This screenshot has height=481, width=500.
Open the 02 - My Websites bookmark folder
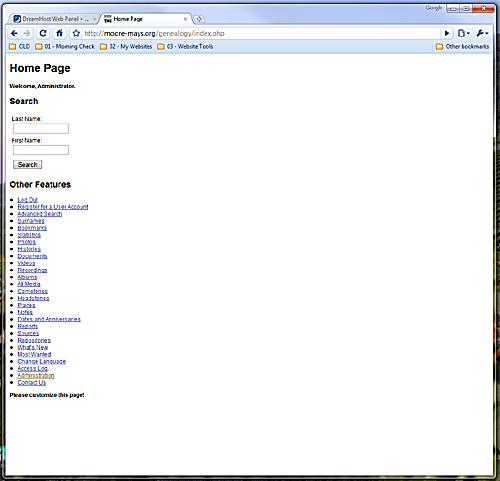point(126,46)
